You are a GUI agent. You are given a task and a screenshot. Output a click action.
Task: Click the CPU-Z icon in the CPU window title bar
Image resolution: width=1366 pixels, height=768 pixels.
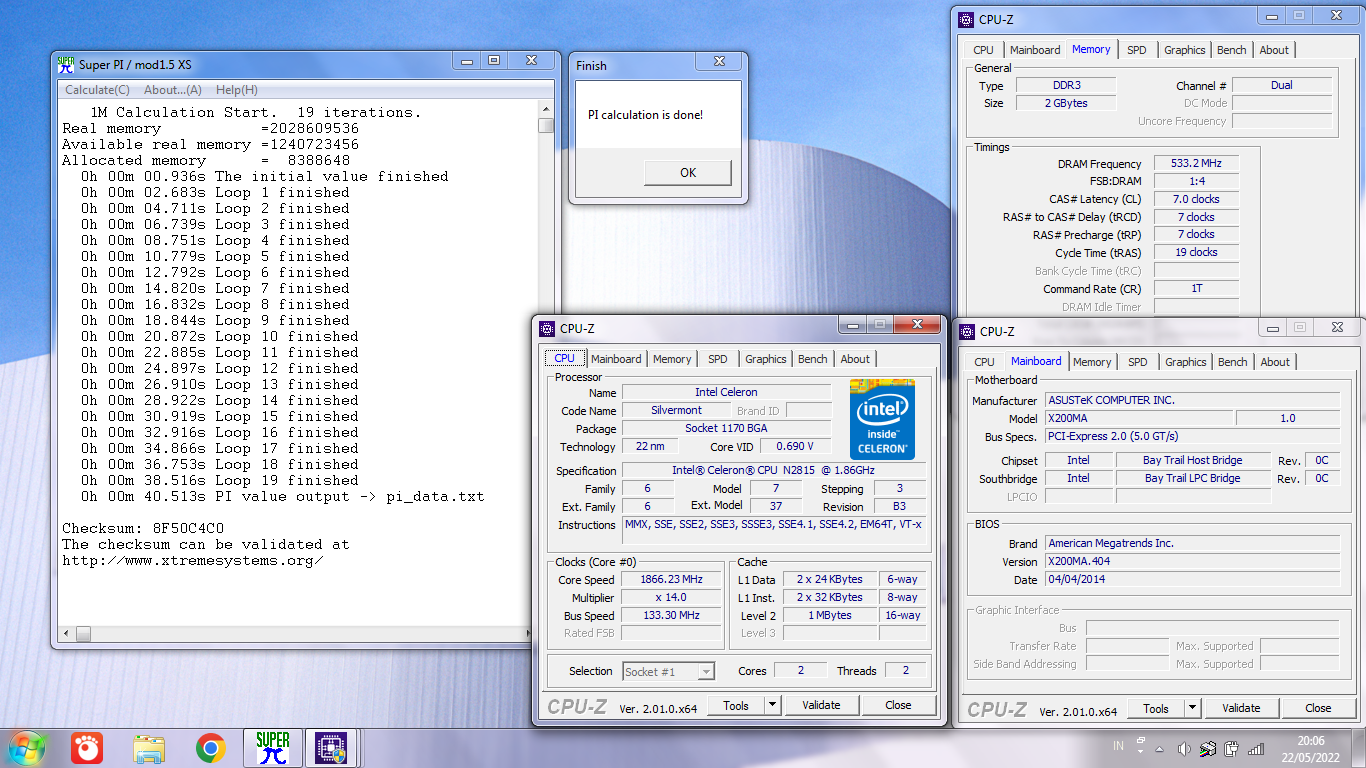(547, 328)
